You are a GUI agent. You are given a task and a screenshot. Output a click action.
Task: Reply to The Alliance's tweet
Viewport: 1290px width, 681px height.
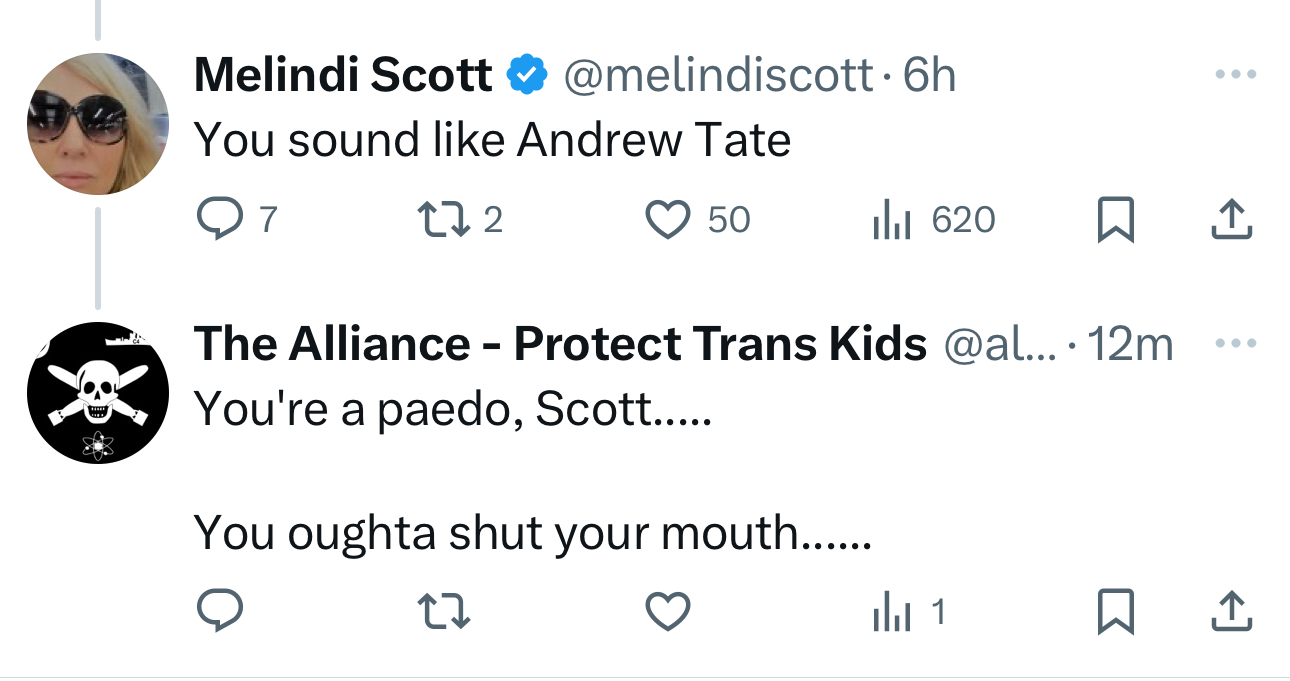[217, 611]
